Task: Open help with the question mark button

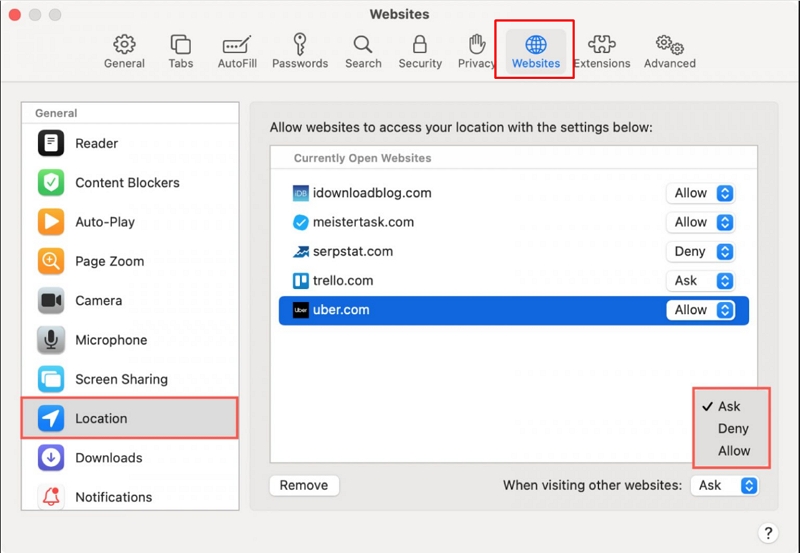Action: click(x=768, y=533)
